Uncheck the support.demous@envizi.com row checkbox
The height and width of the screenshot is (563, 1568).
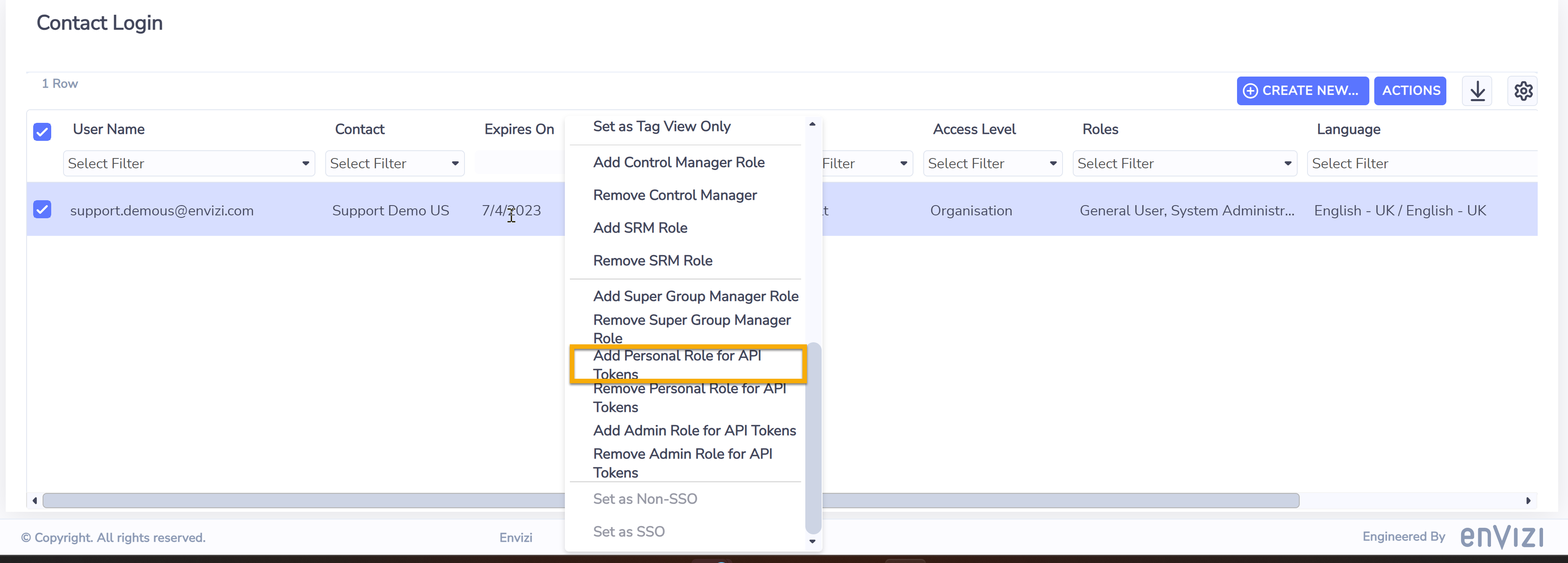42,209
